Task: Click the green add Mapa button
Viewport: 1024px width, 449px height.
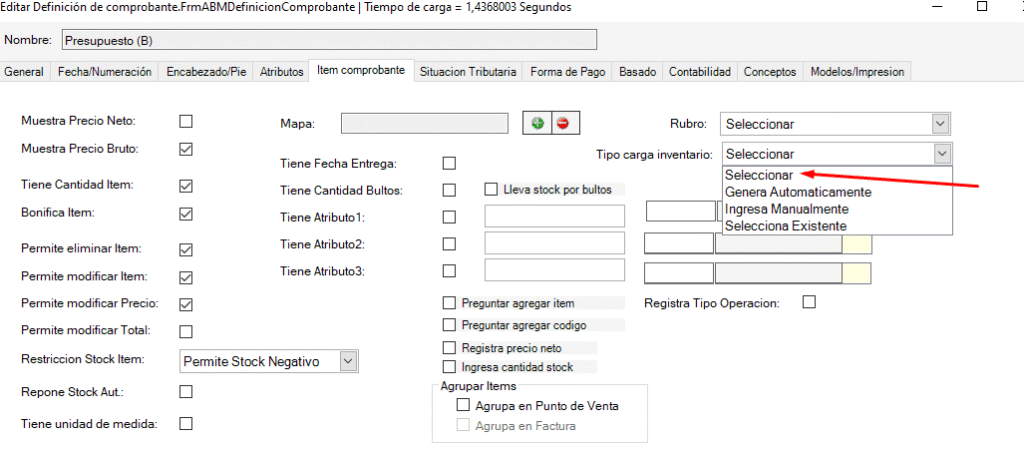Action: (538, 123)
